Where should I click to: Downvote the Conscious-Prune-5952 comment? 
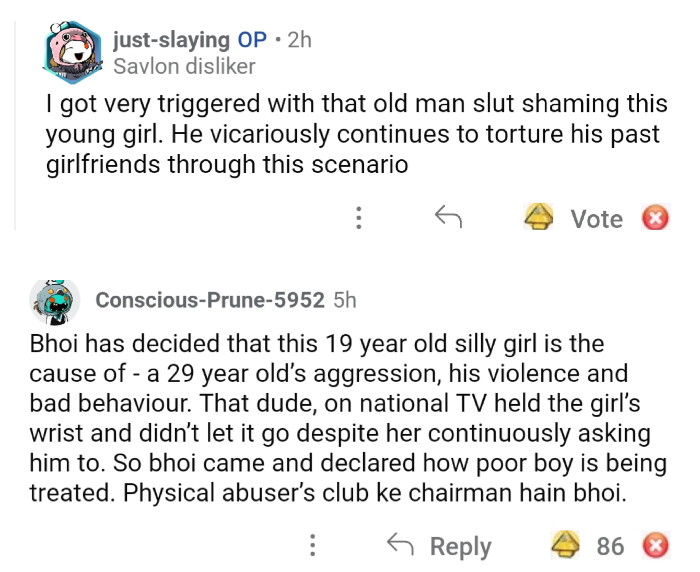[x=655, y=545]
